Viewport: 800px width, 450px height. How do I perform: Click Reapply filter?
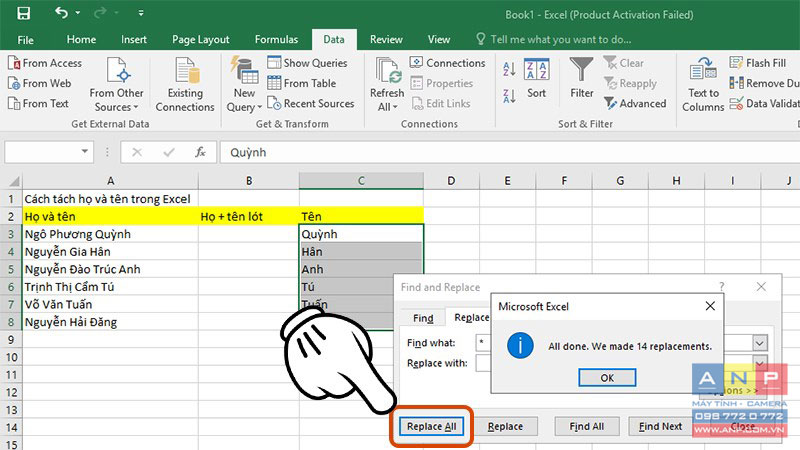(x=630, y=83)
